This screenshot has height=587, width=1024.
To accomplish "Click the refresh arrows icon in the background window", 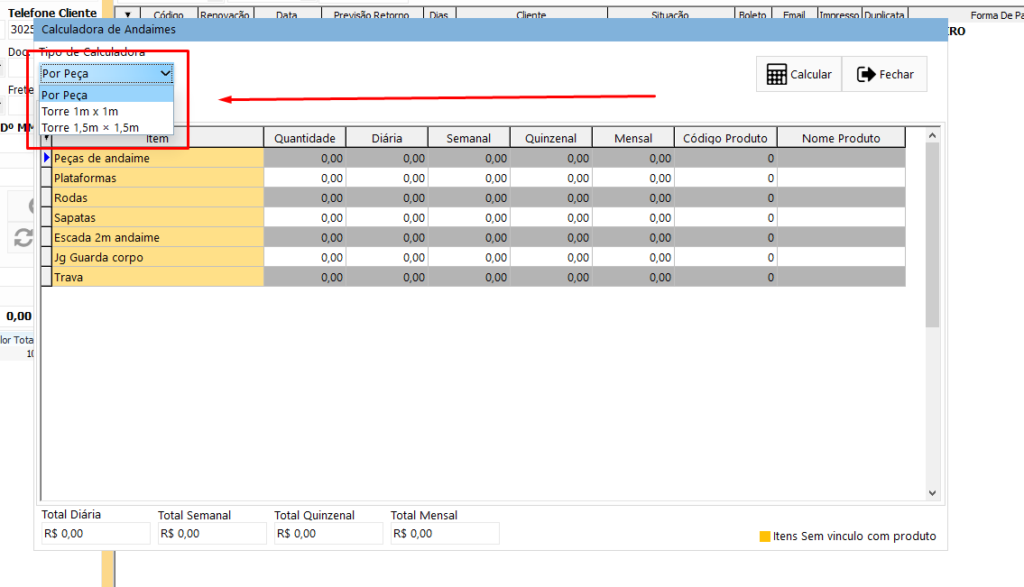I will (x=24, y=238).
